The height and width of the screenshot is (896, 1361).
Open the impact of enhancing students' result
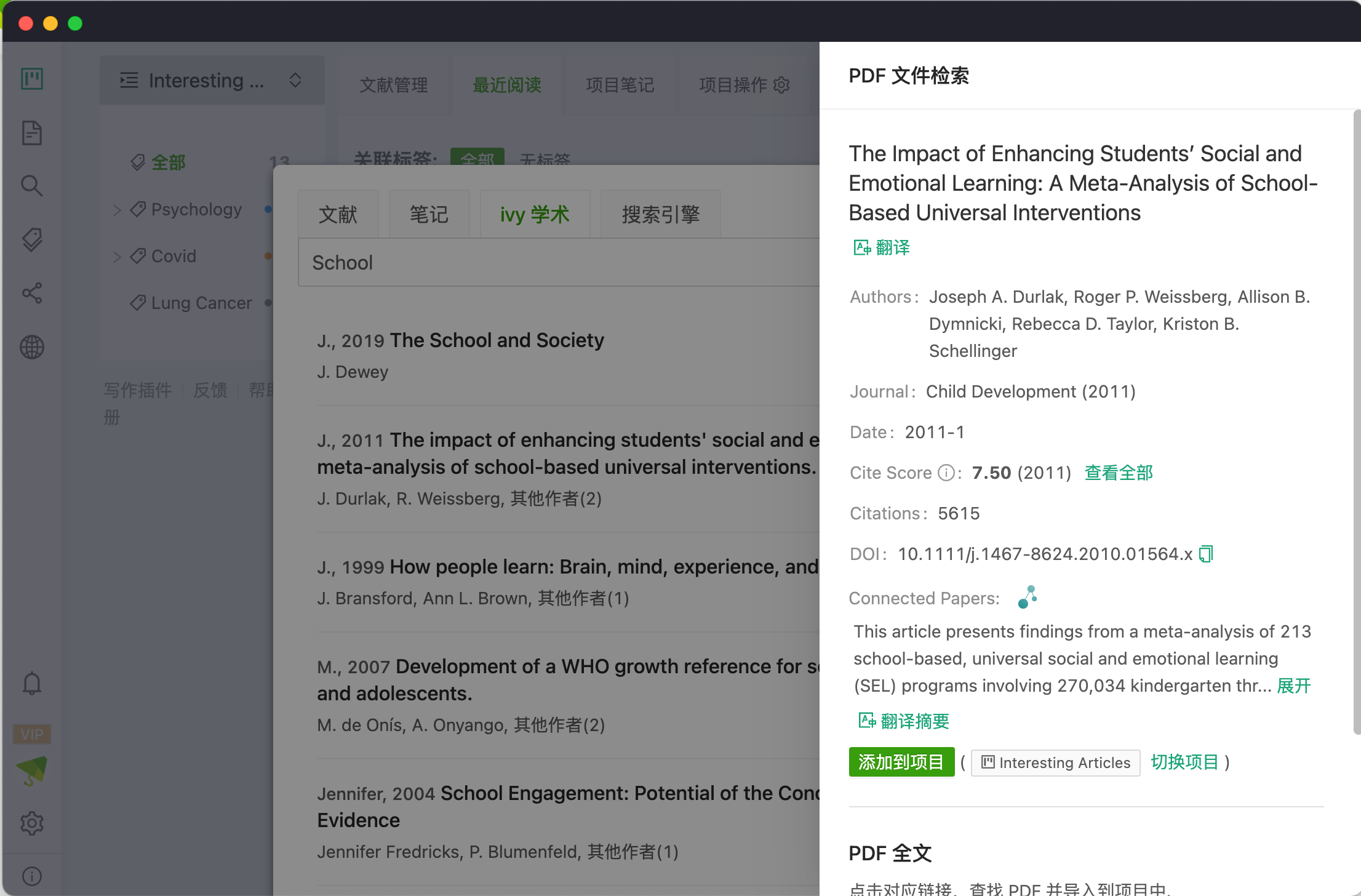pyautogui.click(x=569, y=454)
